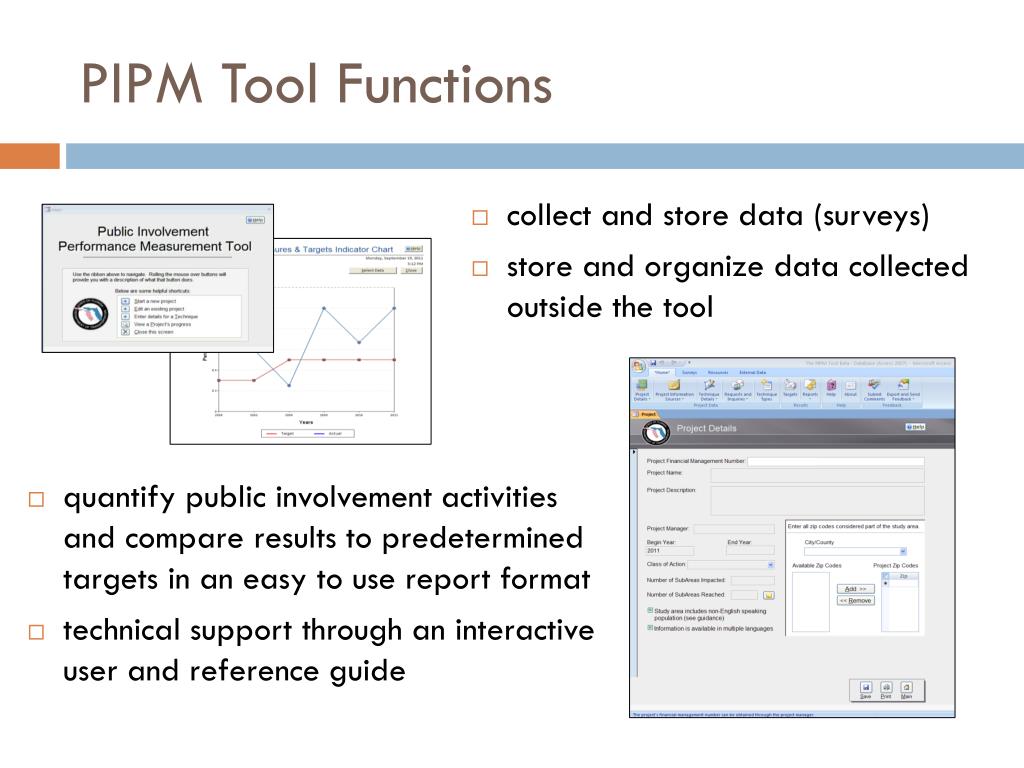Click Available Zip Codes list box
1024x768 pixels.
click(810, 601)
